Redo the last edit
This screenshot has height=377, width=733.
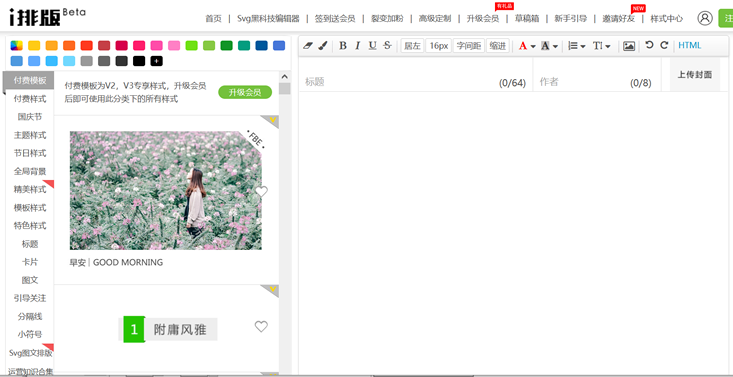[664, 45]
